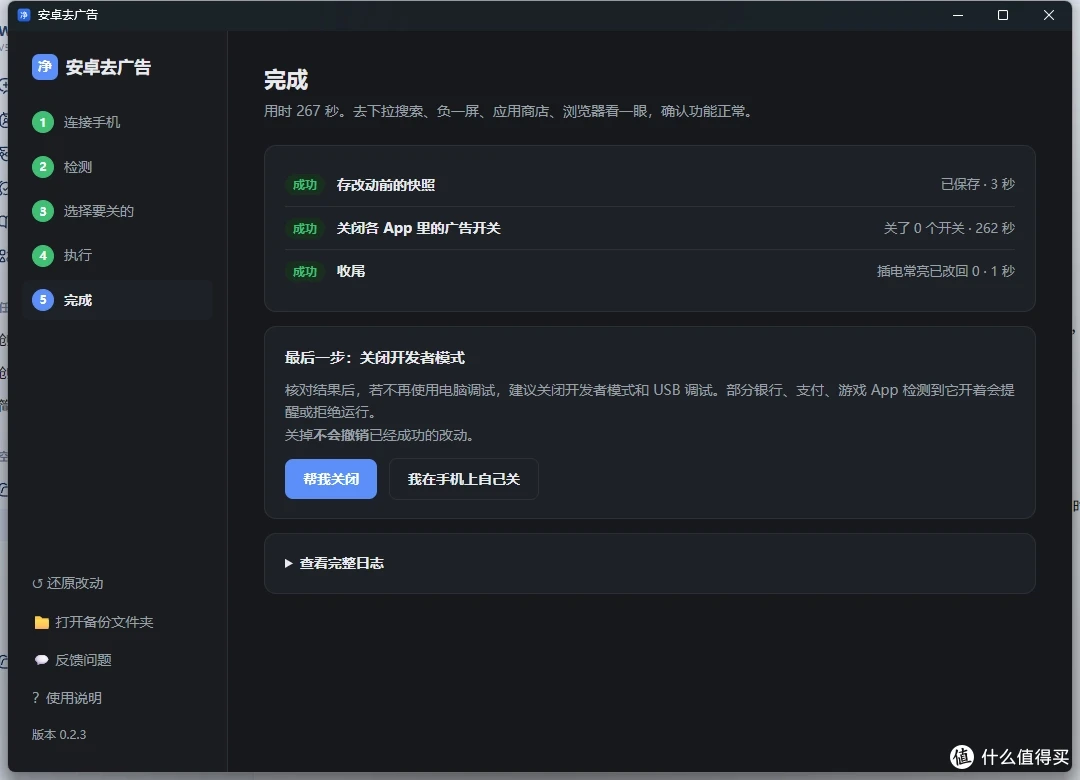Minimize the 安卓去广告 window

point(957,15)
